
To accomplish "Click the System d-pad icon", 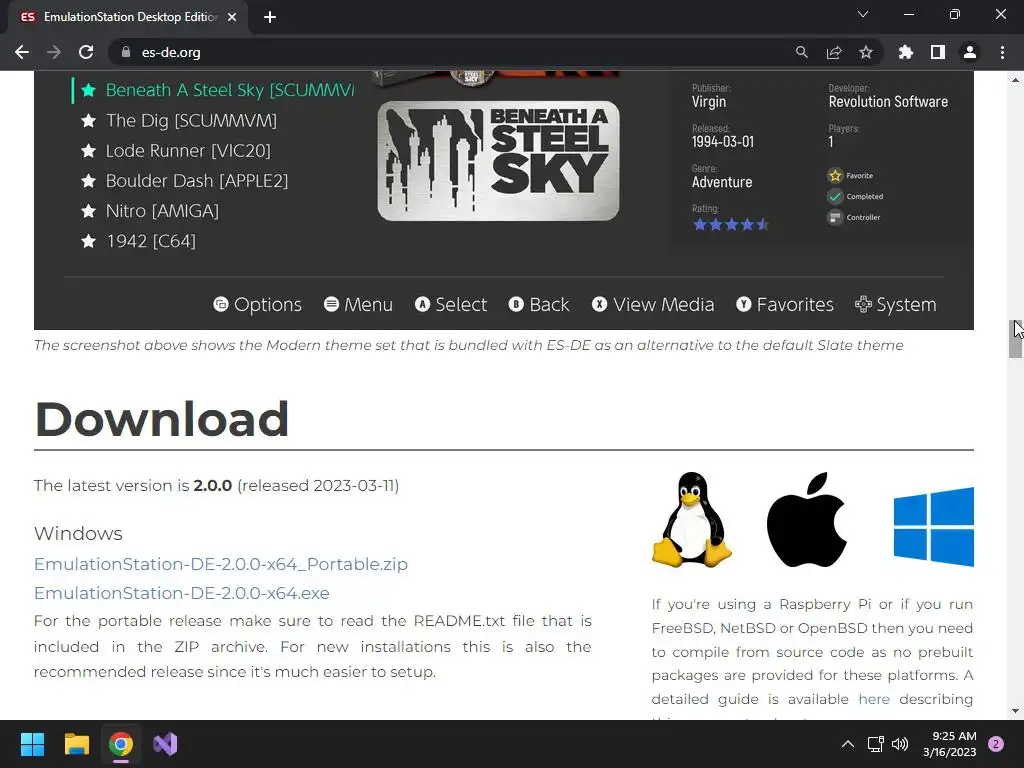I will (863, 304).
